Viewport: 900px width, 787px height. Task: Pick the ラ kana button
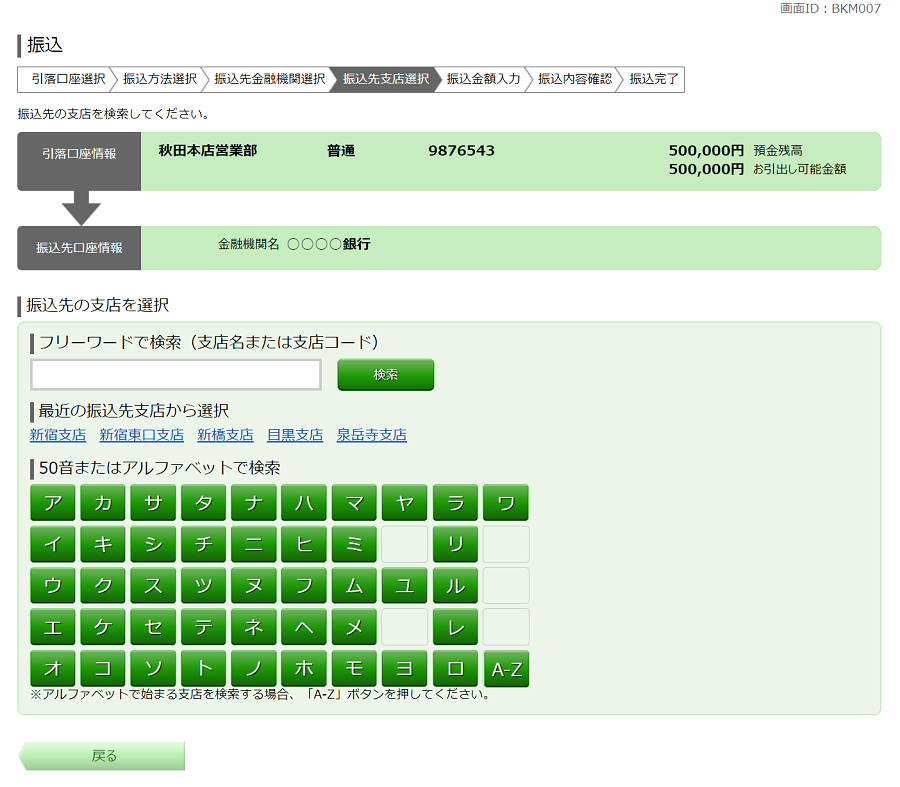point(456,503)
